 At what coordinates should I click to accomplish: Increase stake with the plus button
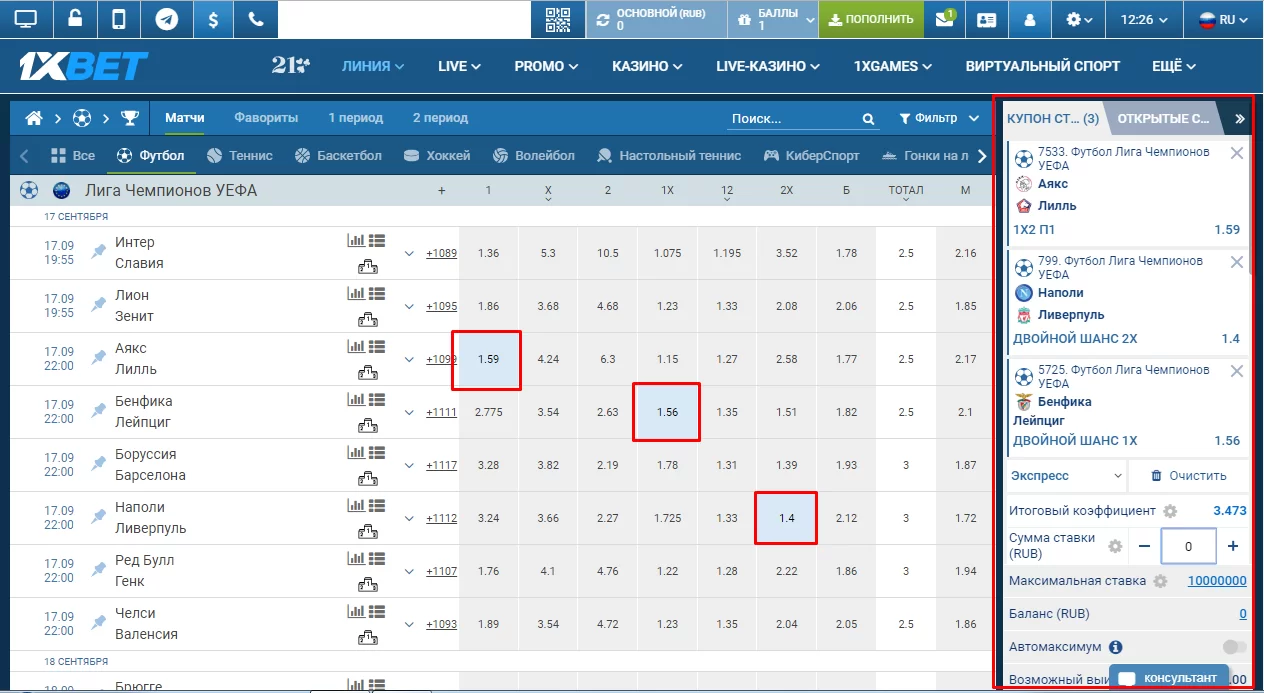1232,546
